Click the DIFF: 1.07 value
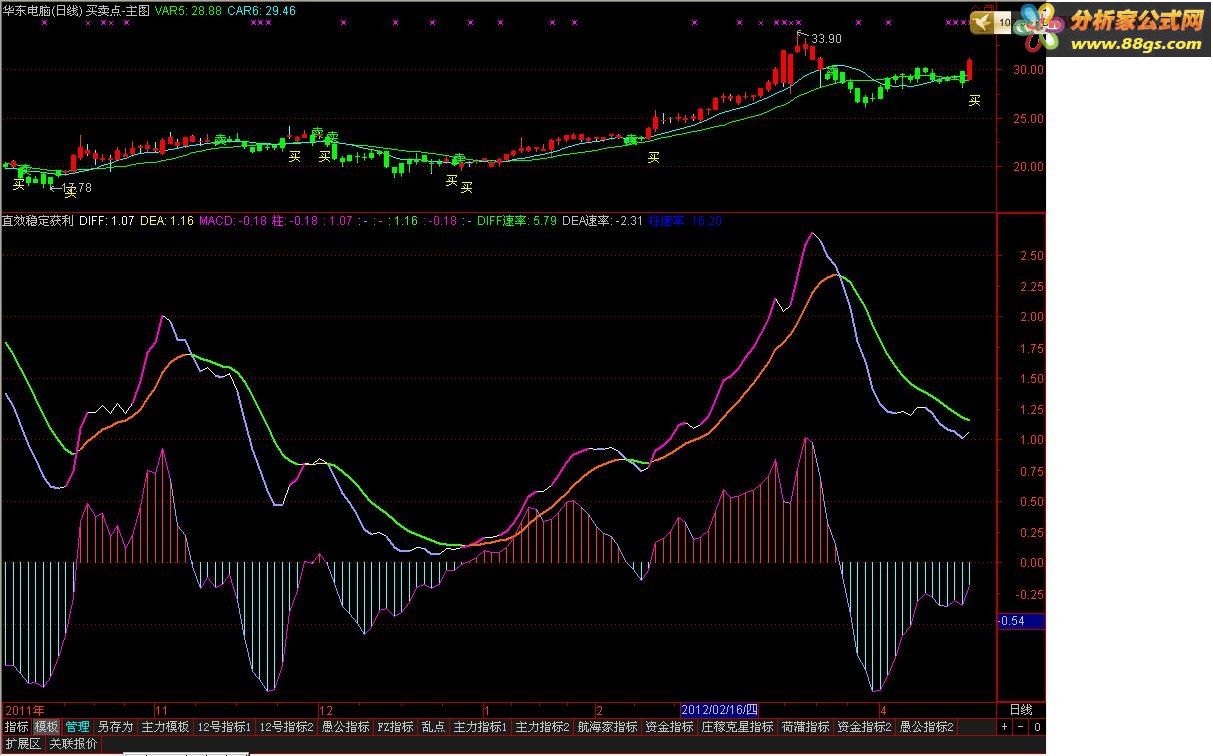This screenshot has width=1213, height=756. pos(107,220)
